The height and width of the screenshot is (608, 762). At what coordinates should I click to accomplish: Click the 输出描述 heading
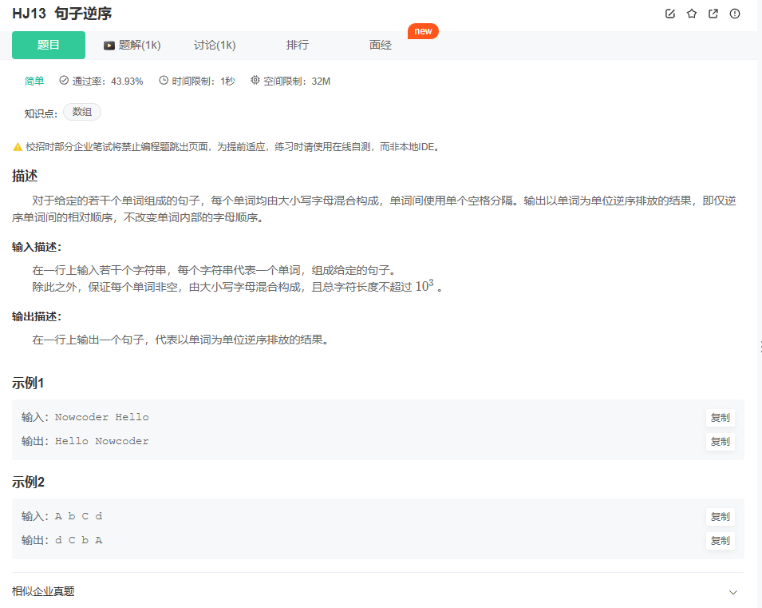[37, 316]
